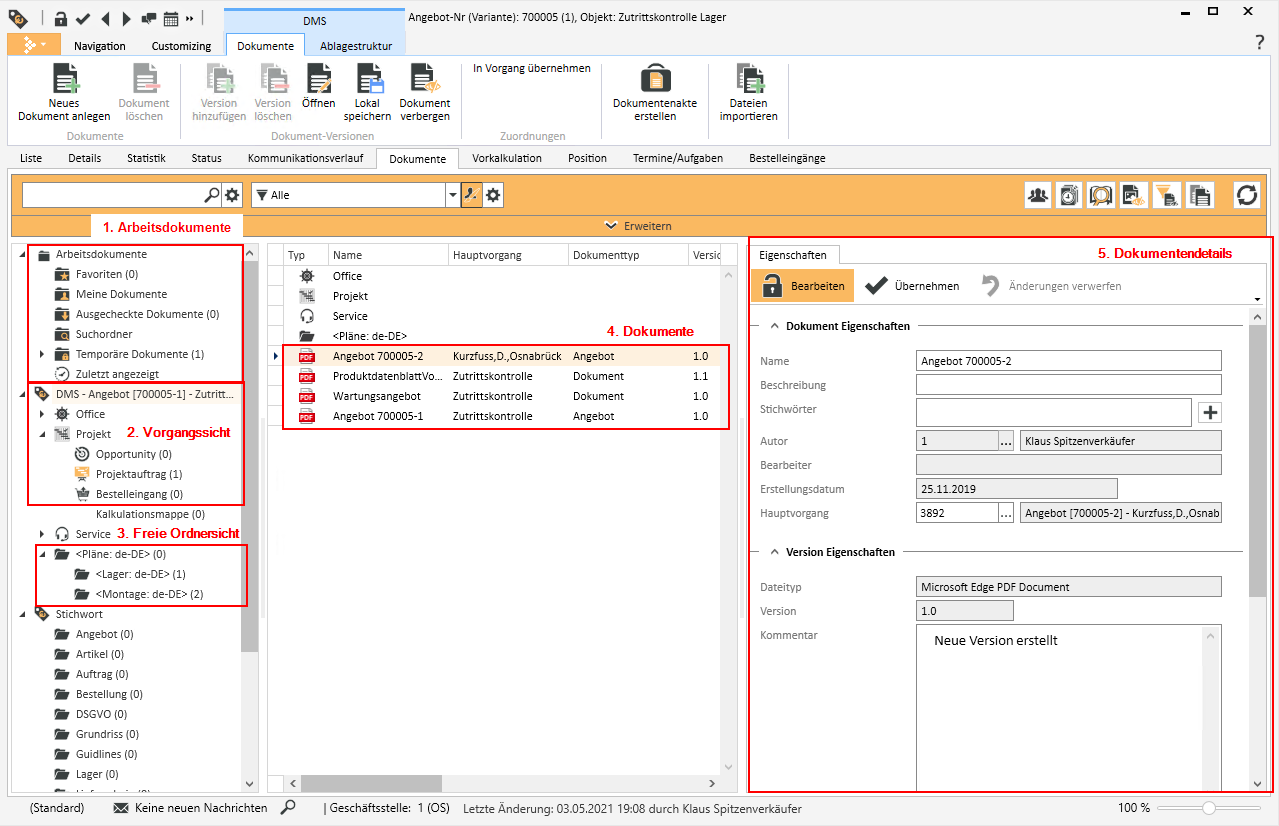The height and width of the screenshot is (826, 1279).
Task: Click the refresh icon in orange toolbar
Action: pyautogui.click(x=1246, y=195)
